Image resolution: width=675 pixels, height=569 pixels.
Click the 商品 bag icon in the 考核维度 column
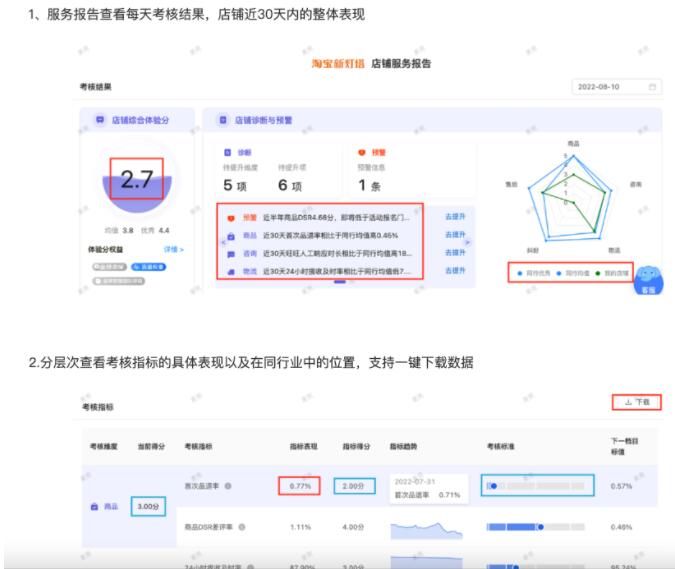(94, 507)
